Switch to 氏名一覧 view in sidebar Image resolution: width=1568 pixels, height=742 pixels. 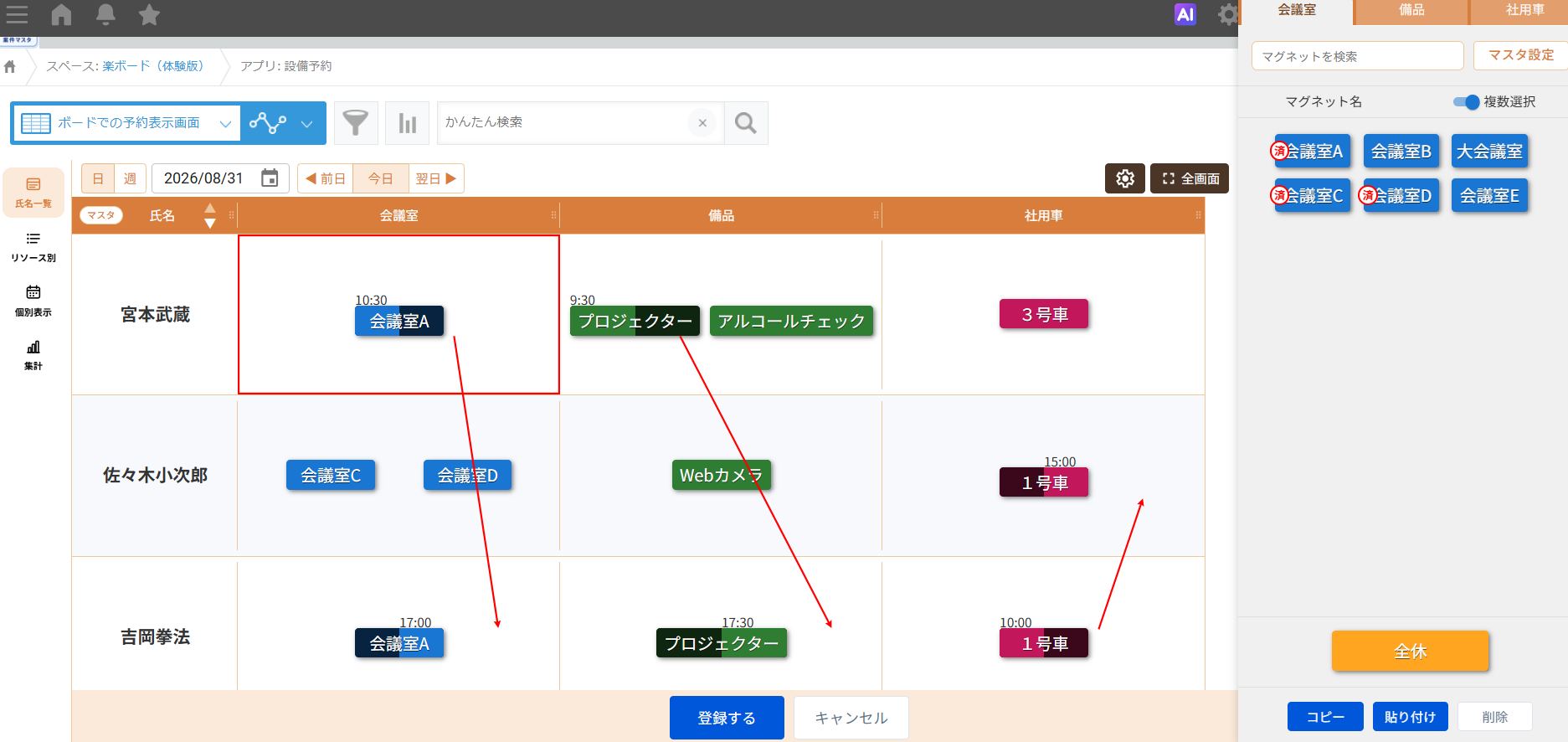[x=33, y=193]
